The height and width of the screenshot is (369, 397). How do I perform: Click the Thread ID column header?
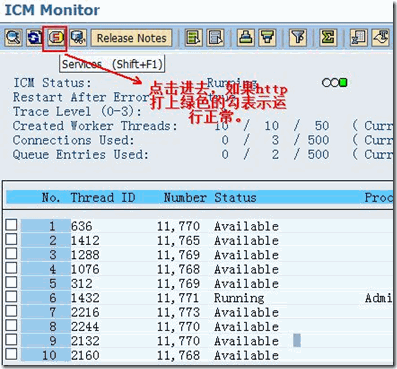pos(103,198)
